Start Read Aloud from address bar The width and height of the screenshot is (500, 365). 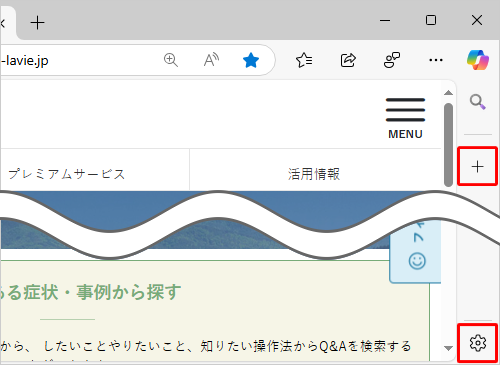(211, 60)
